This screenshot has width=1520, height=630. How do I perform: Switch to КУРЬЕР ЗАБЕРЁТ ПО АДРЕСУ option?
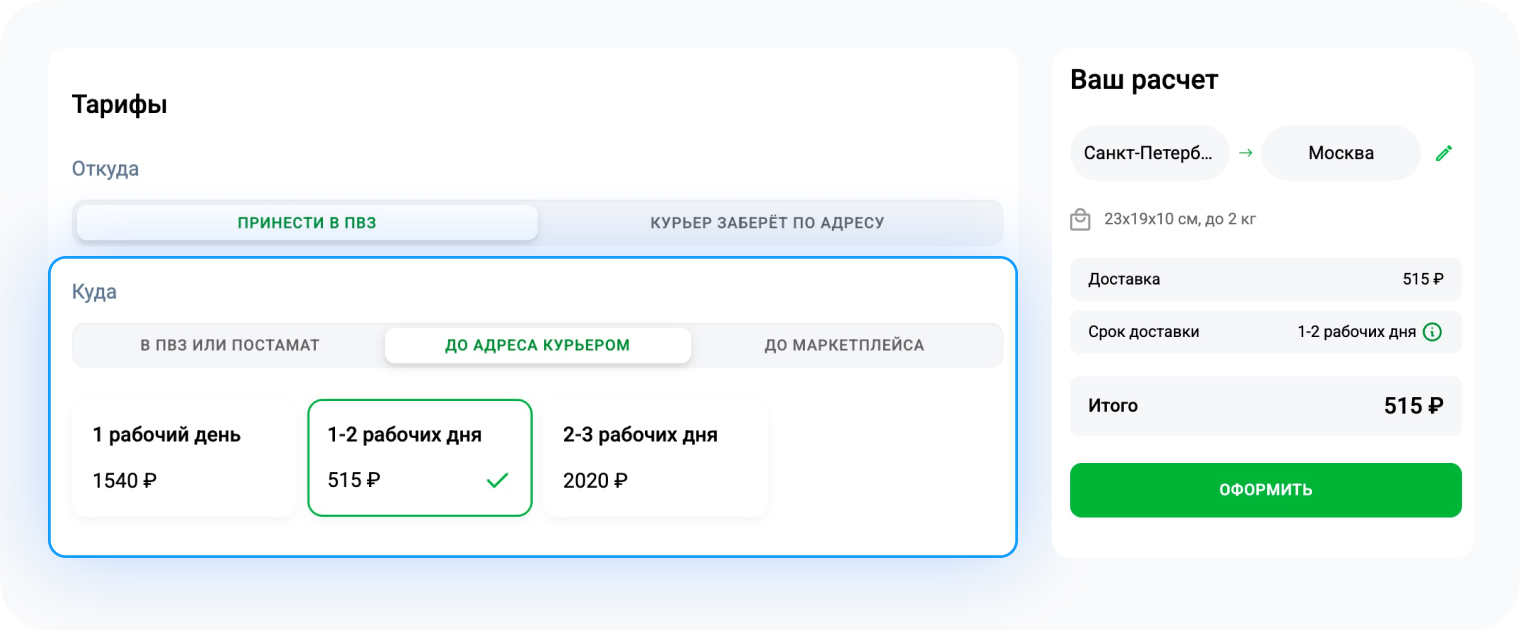[x=768, y=222]
